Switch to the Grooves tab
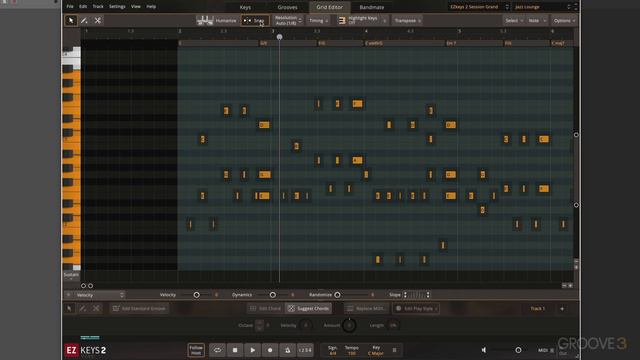Image resolution: width=640 pixels, height=360 pixels. [287, 7]
